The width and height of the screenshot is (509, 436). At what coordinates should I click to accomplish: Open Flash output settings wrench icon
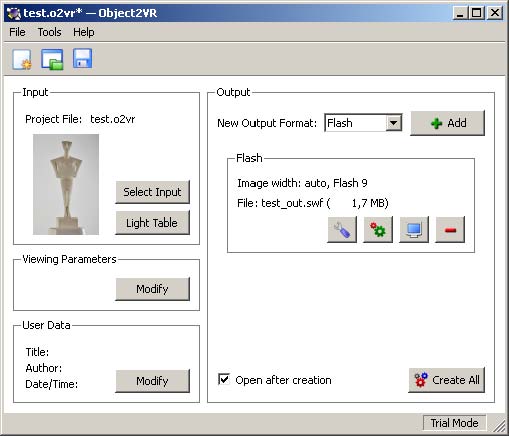point(342,229)
